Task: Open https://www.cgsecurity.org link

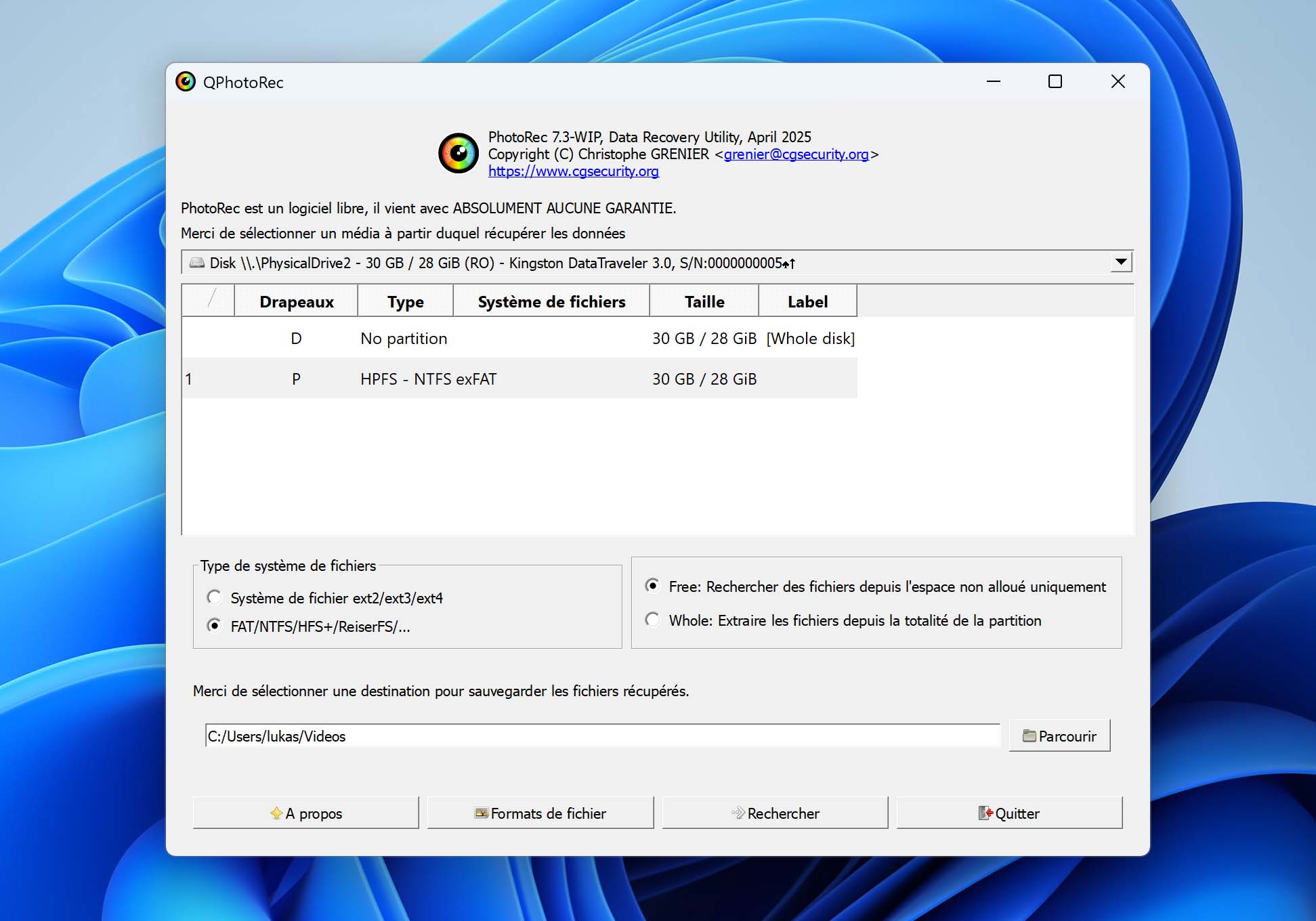Action: tap(574, 171)
